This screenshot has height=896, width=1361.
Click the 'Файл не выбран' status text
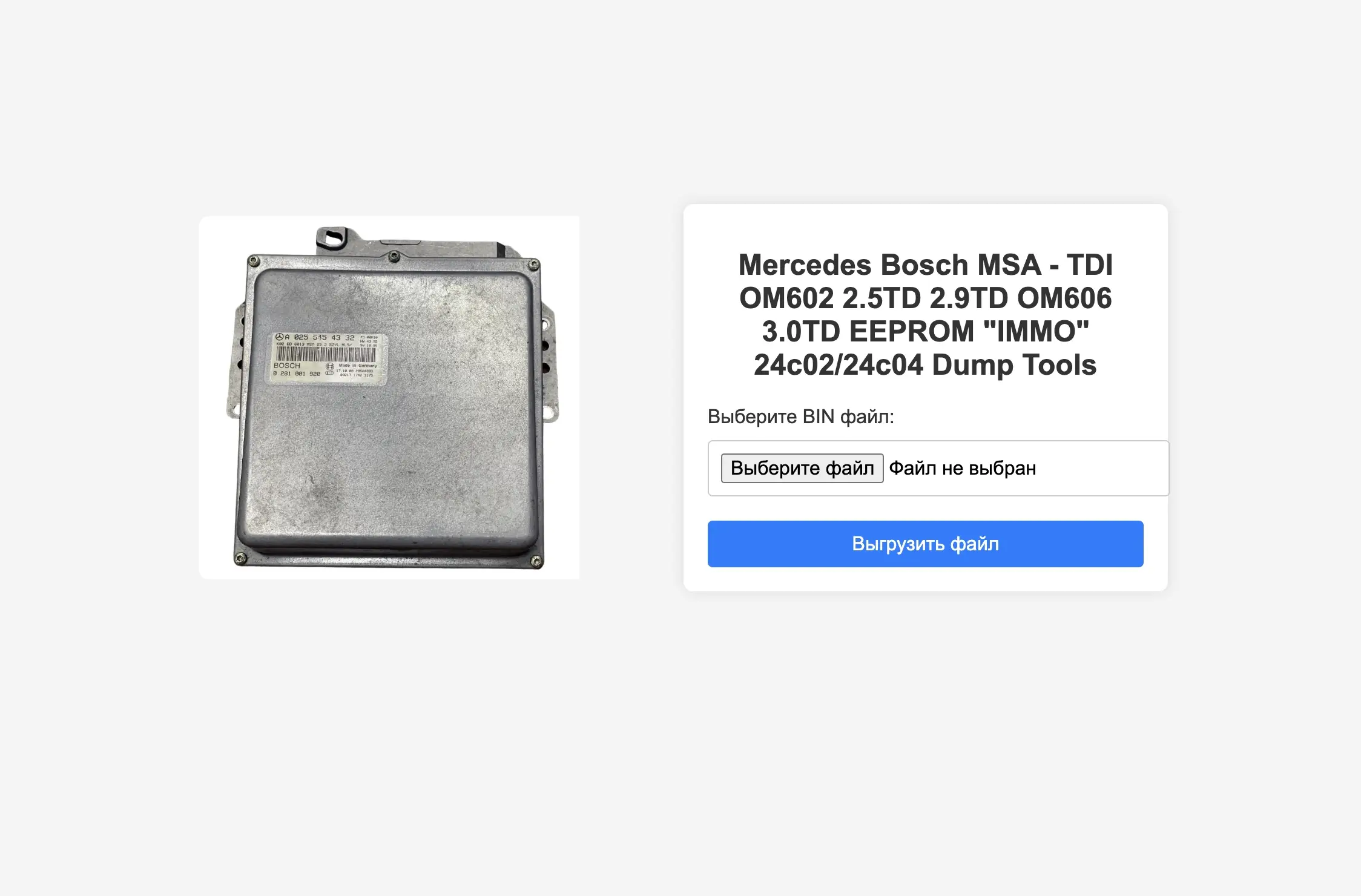coord(962,468)
